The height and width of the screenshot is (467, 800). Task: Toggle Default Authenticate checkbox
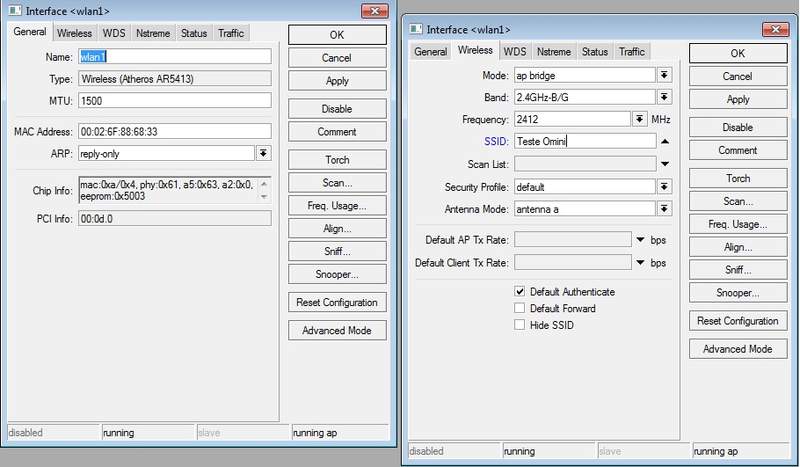519,291
